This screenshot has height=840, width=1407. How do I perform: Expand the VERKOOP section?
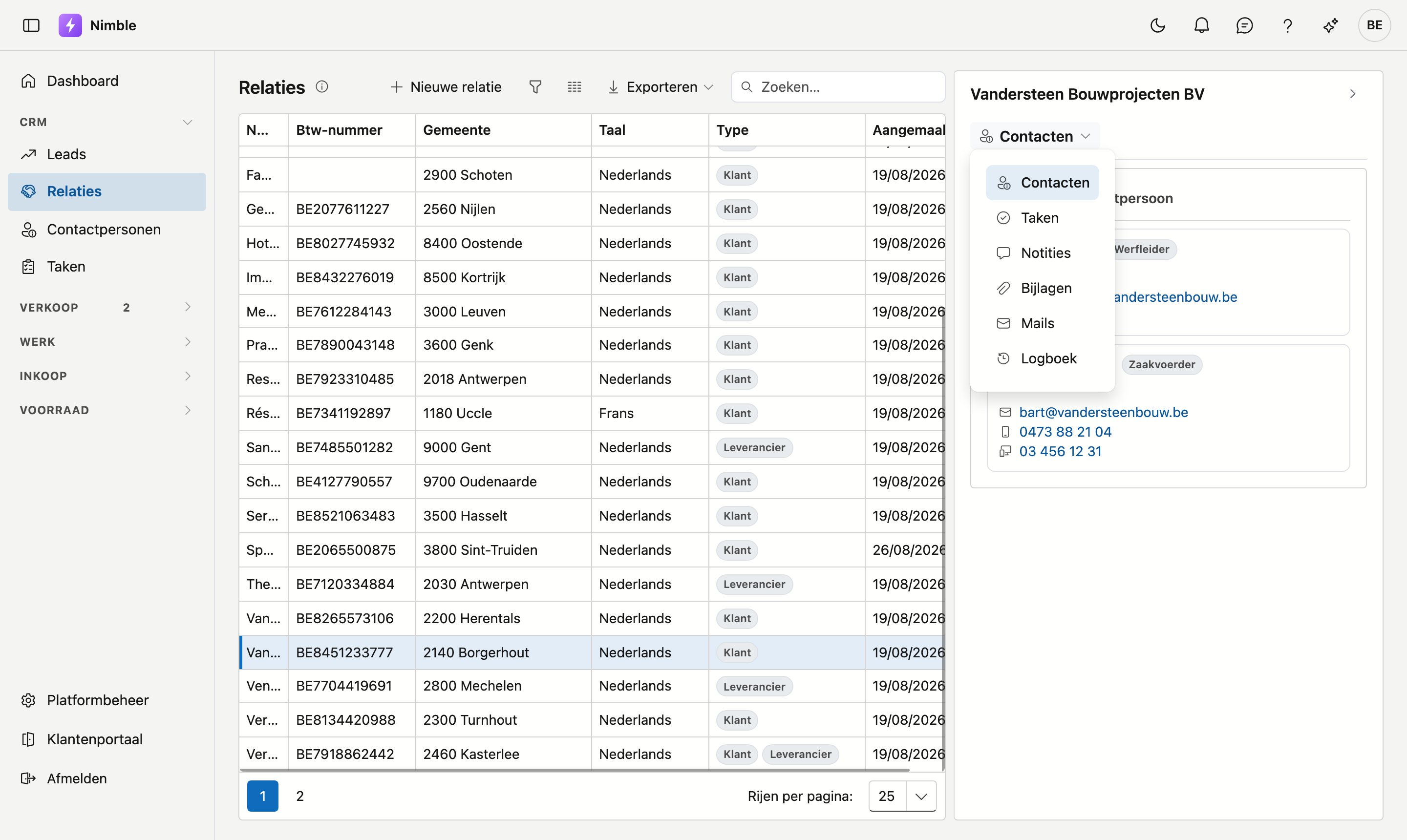(107, 307)
